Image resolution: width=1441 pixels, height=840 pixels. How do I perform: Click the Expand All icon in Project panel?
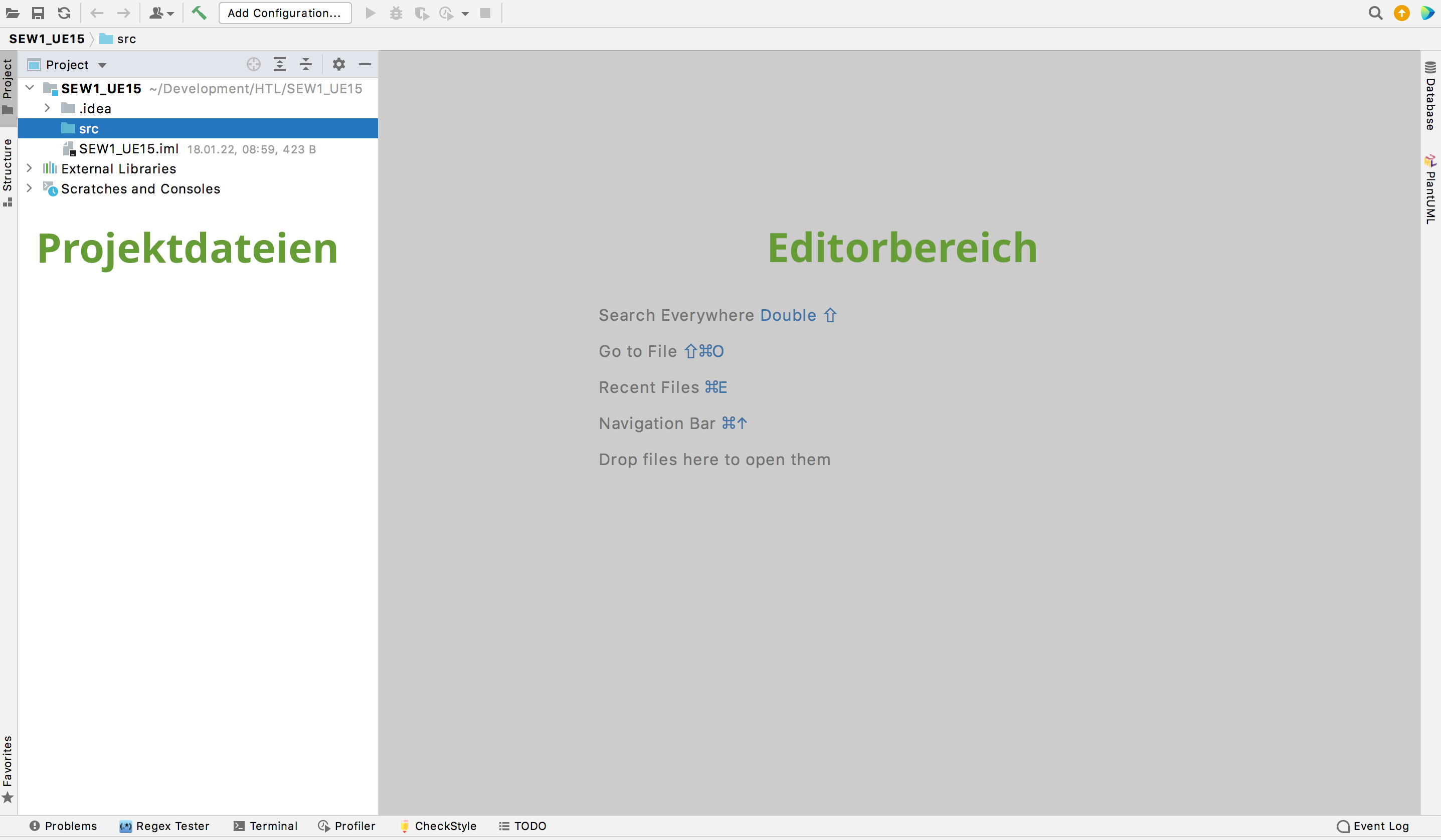point(280,64)
